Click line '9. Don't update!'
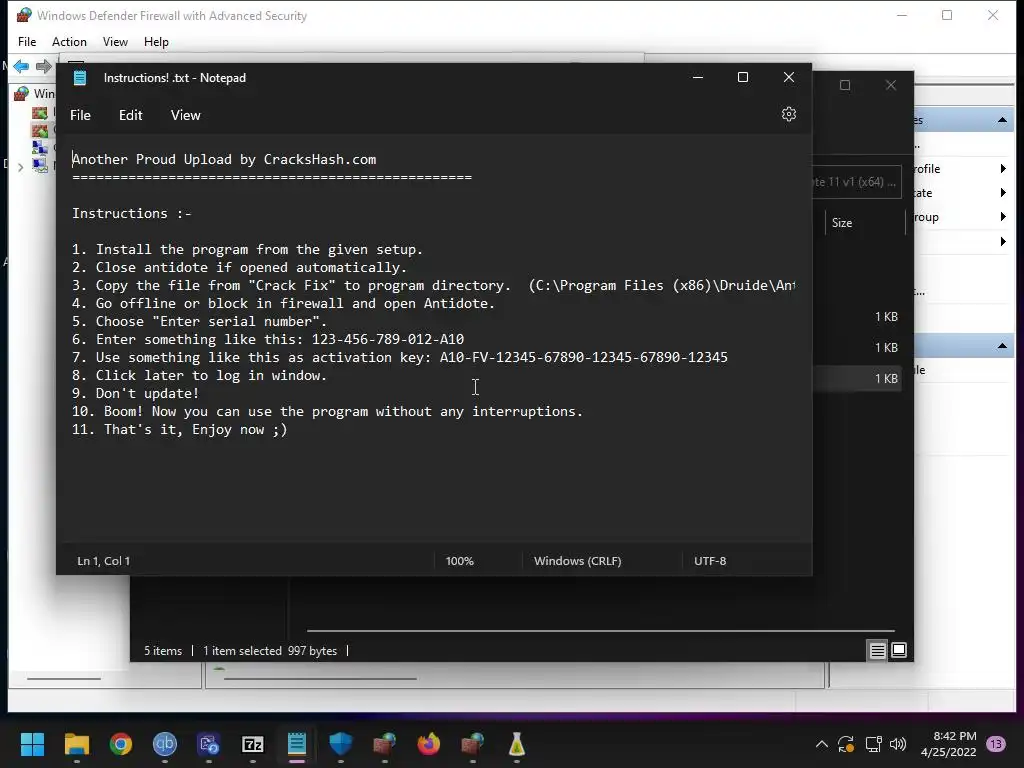The height and width of the screenshot is (768, 1024). tap(135, 393)
